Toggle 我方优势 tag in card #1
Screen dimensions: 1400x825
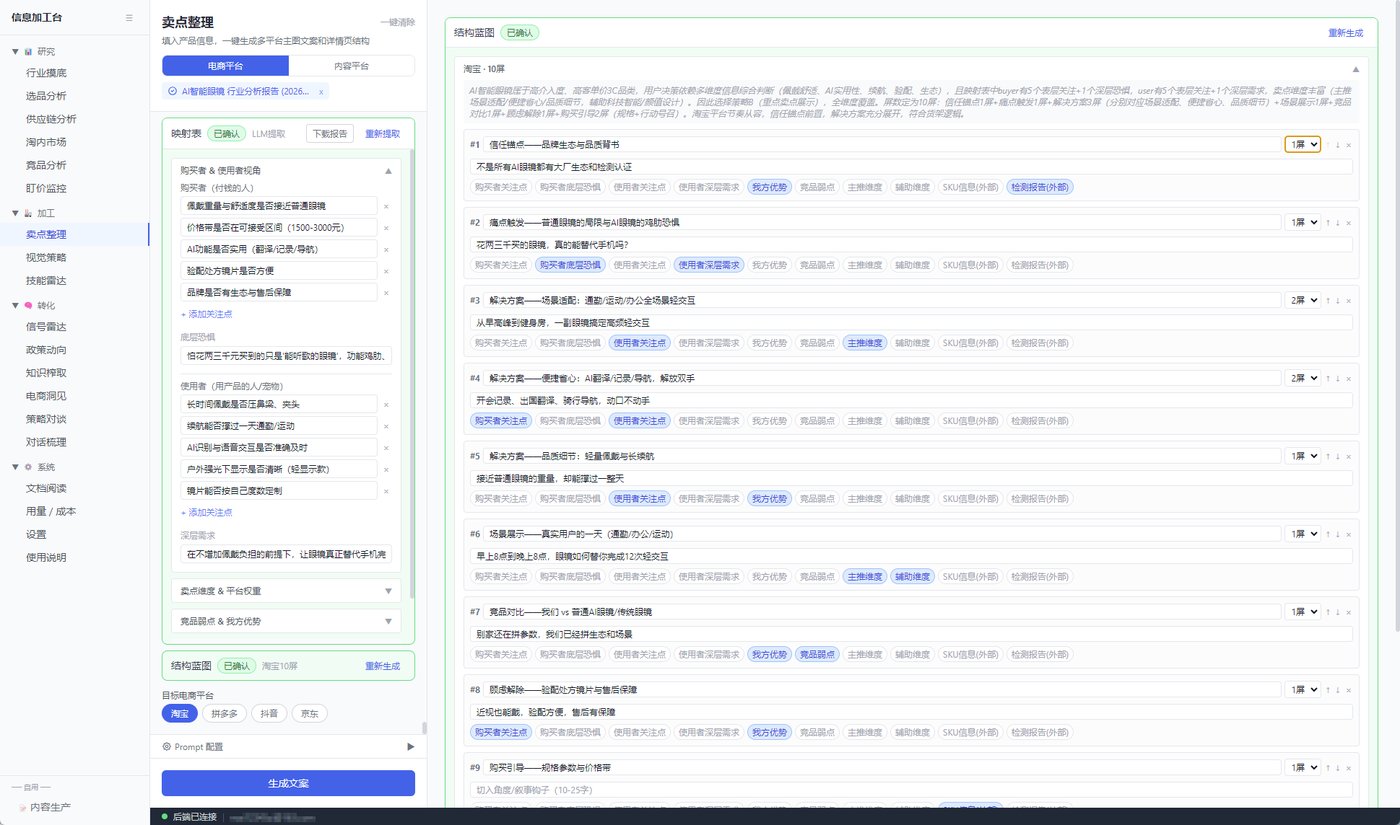click(x=769, y=186)
